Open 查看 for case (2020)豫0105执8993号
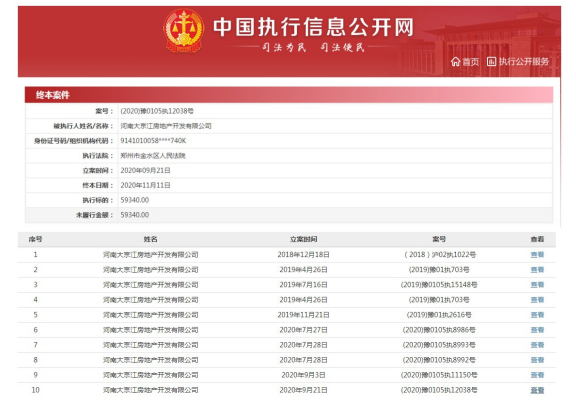576x410 pixels. [537, 345]
